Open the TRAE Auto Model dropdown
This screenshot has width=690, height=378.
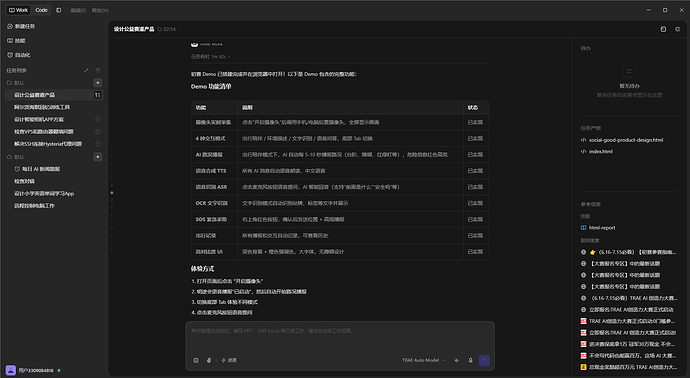[423, 360]
